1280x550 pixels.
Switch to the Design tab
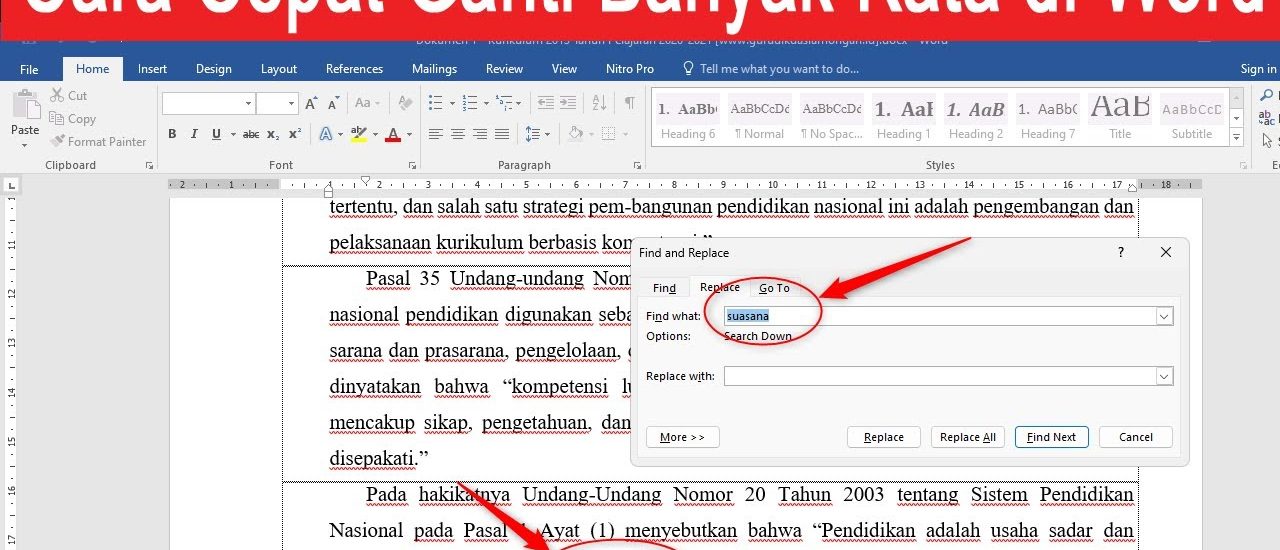213,69
